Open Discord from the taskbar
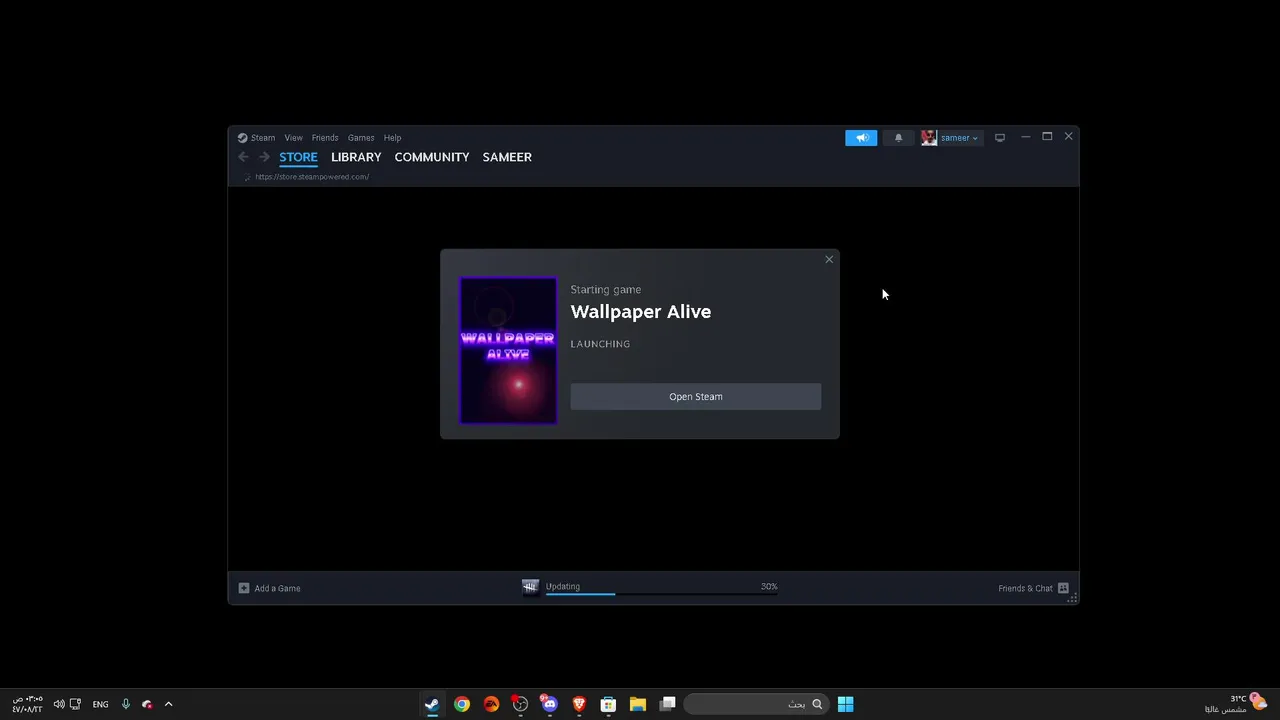 click(549, 704)
